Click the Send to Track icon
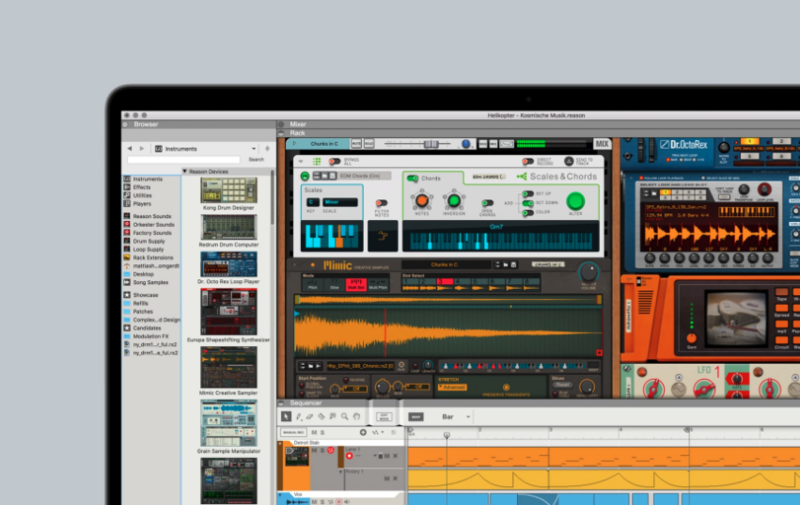This screenshot has width=800, height=505. pos(569,161)
